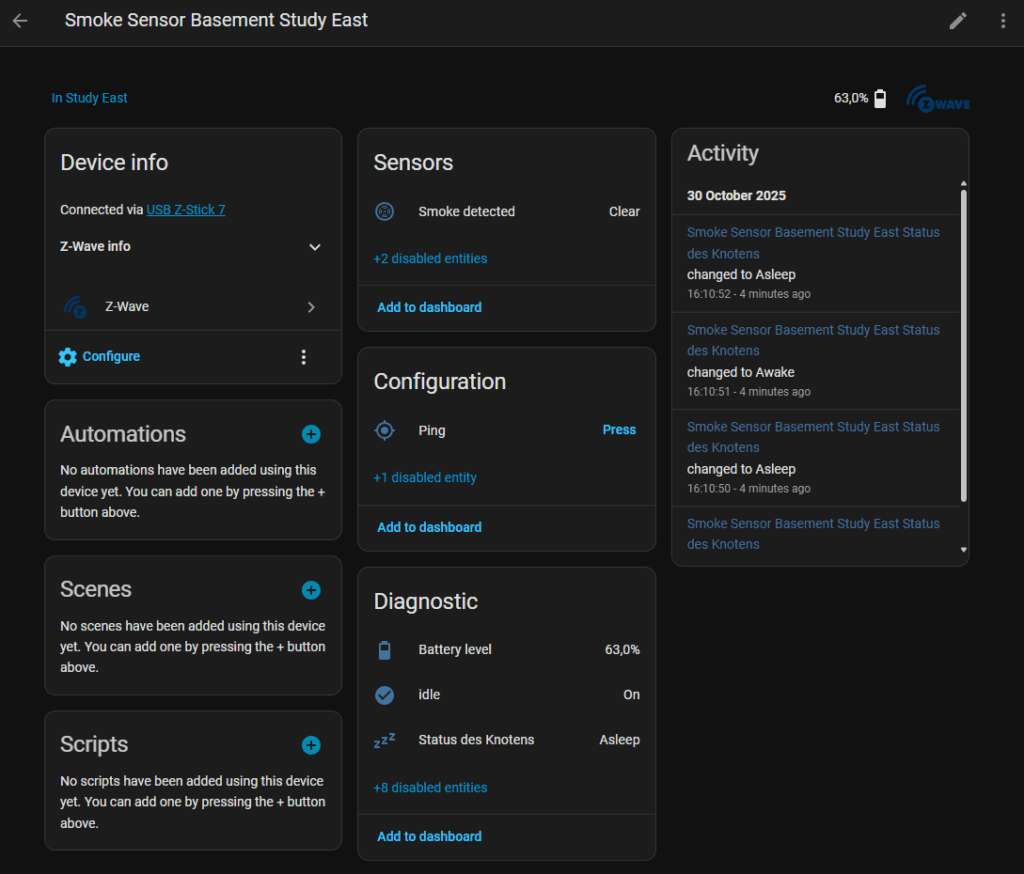Click Add to dashboard under Sensors
Screen dimensions: 1024x874
429,308
